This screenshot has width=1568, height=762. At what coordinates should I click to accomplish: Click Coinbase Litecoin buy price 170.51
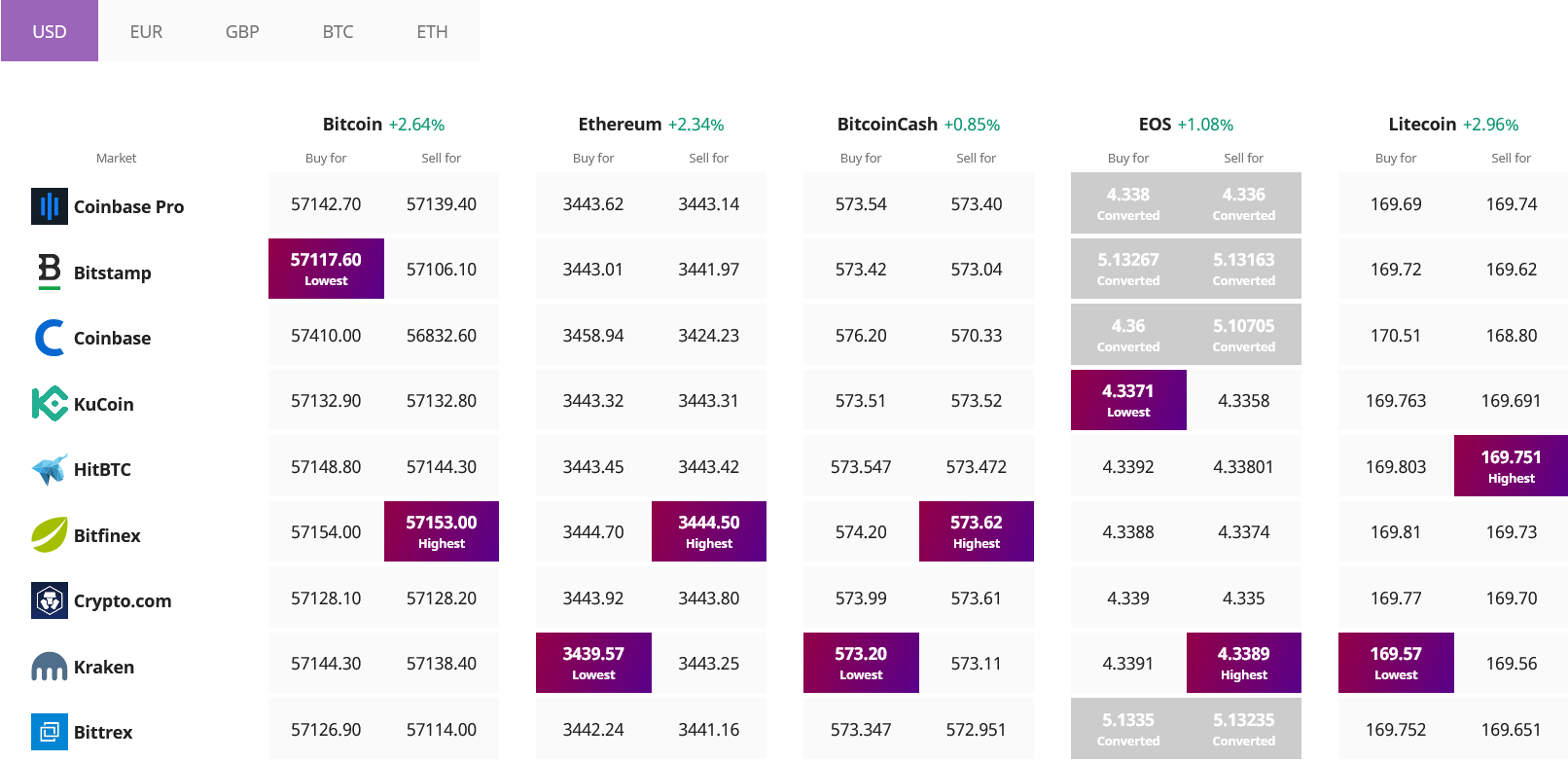pyautogui.click(x=1396, y=336)
